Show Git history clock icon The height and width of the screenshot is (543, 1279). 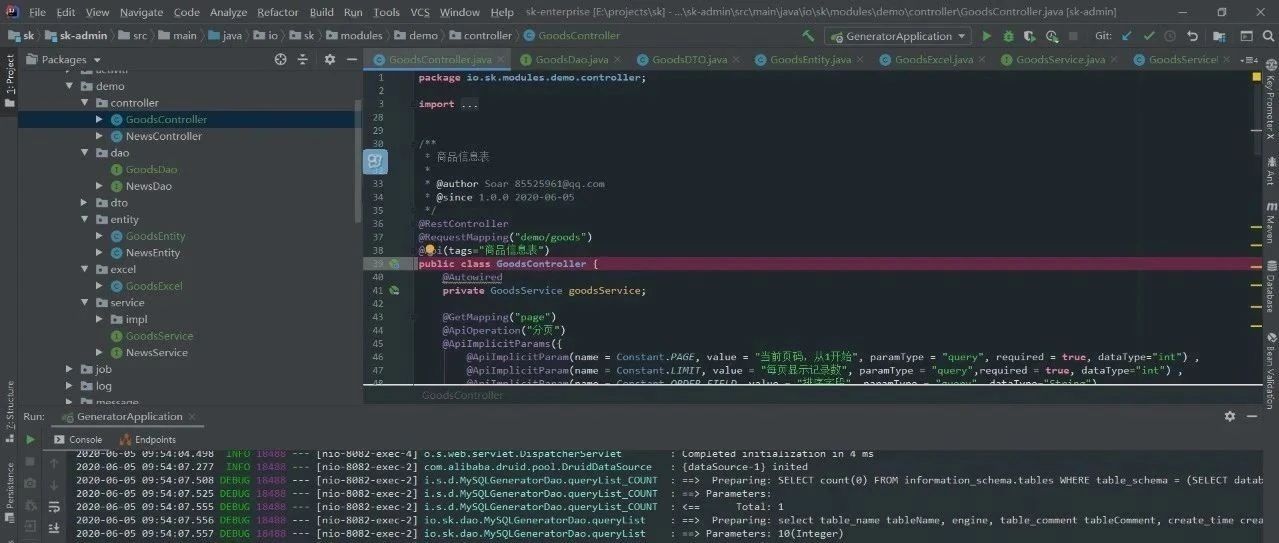[x=1171, y=36]
